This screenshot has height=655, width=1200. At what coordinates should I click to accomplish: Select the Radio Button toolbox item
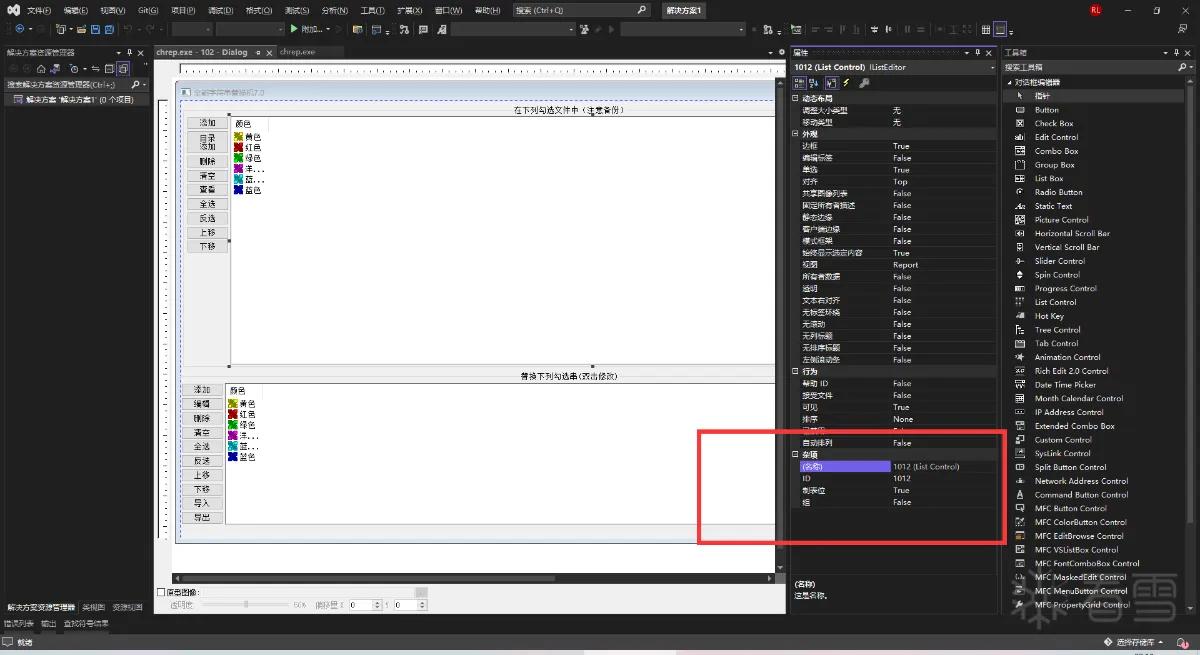pyautogui.click(x=1058, y=192)
